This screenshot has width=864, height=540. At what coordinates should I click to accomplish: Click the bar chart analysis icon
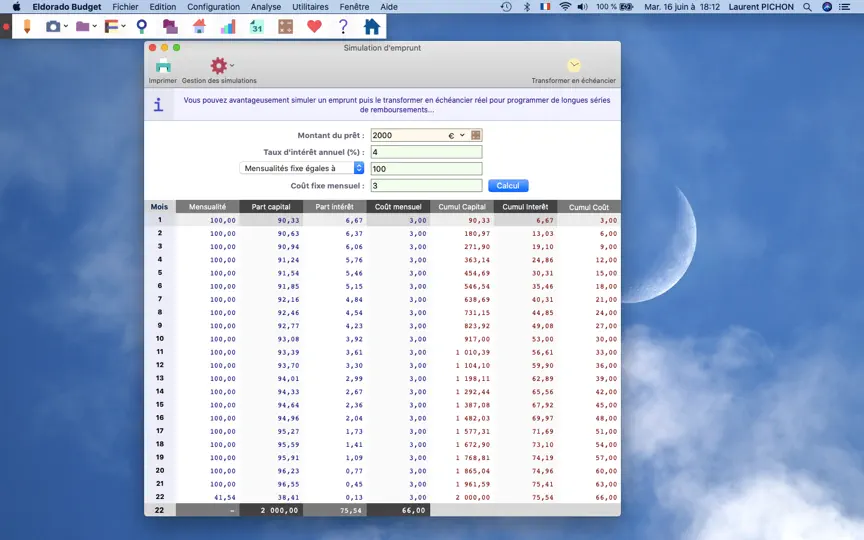(x=228, y=26)
